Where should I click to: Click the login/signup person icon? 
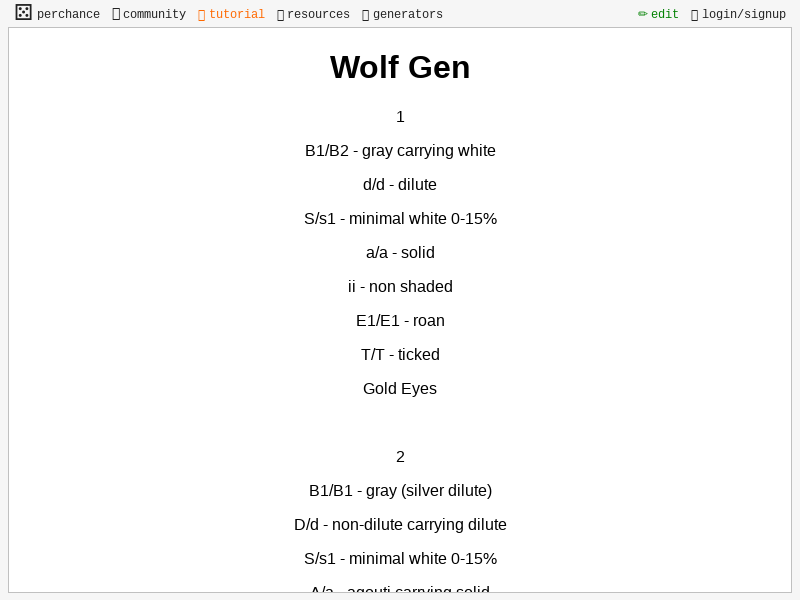pos(694,13)
